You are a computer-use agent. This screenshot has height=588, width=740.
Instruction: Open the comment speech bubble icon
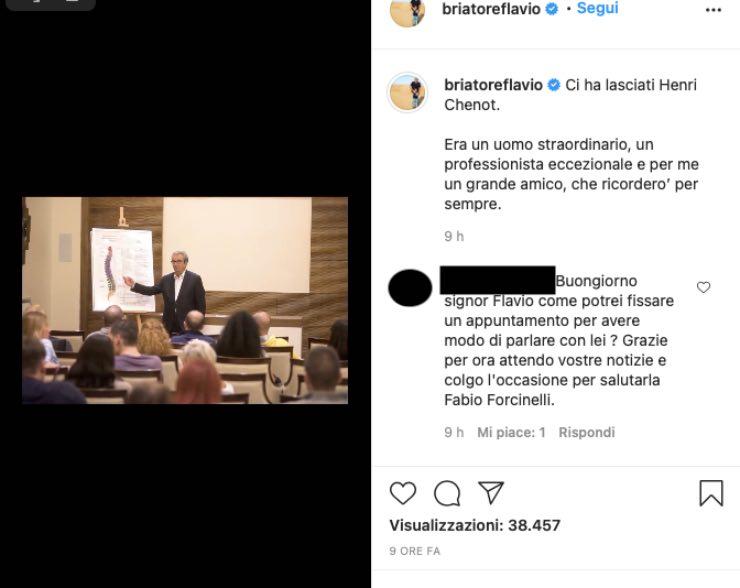[447, 493]
